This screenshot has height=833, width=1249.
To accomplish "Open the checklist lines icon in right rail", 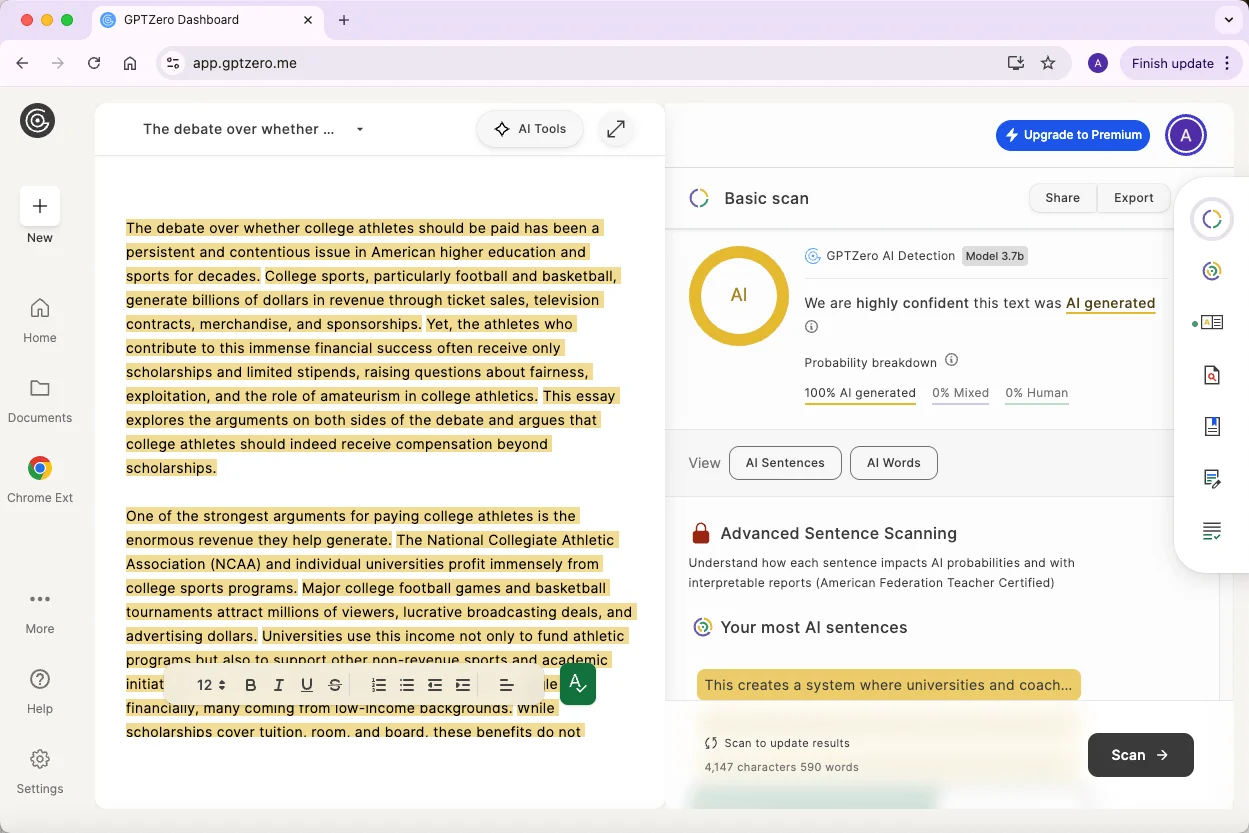I will click(x=1212, y=531).
